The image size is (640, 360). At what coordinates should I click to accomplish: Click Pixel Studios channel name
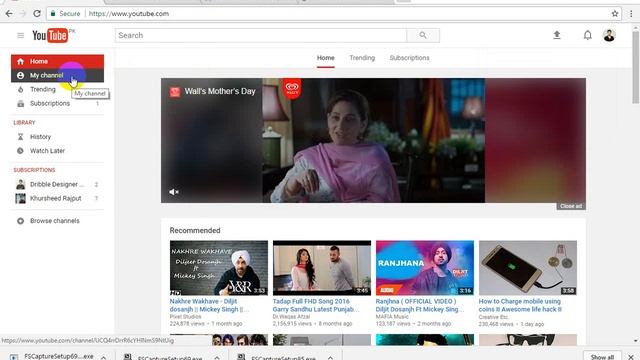[185, 317]
